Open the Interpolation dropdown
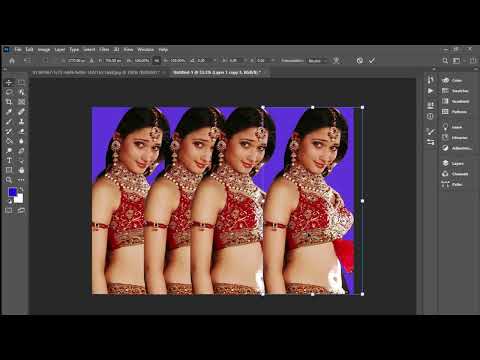This screenshot has width=480, height=360. [x=317, y=61]
